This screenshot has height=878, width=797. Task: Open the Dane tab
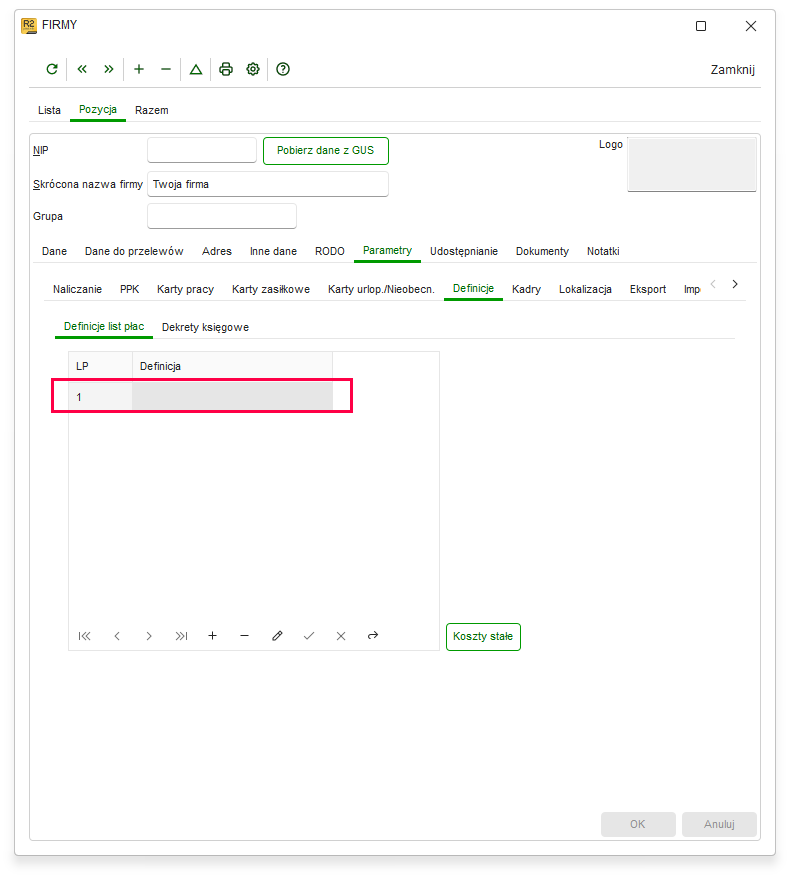(54, 251)
